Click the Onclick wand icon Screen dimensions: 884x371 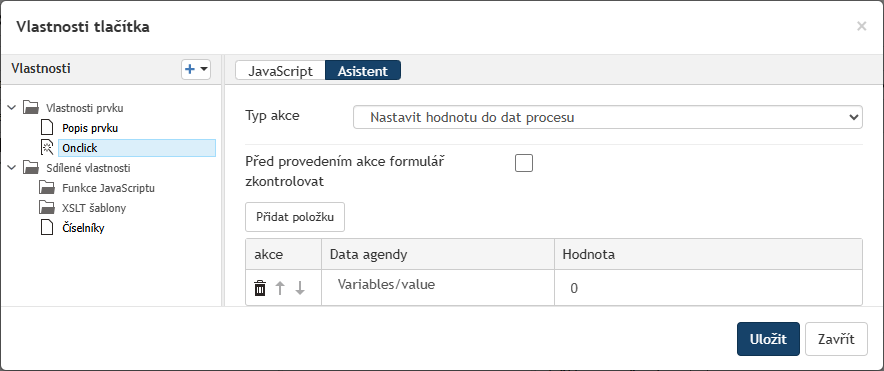47,148
